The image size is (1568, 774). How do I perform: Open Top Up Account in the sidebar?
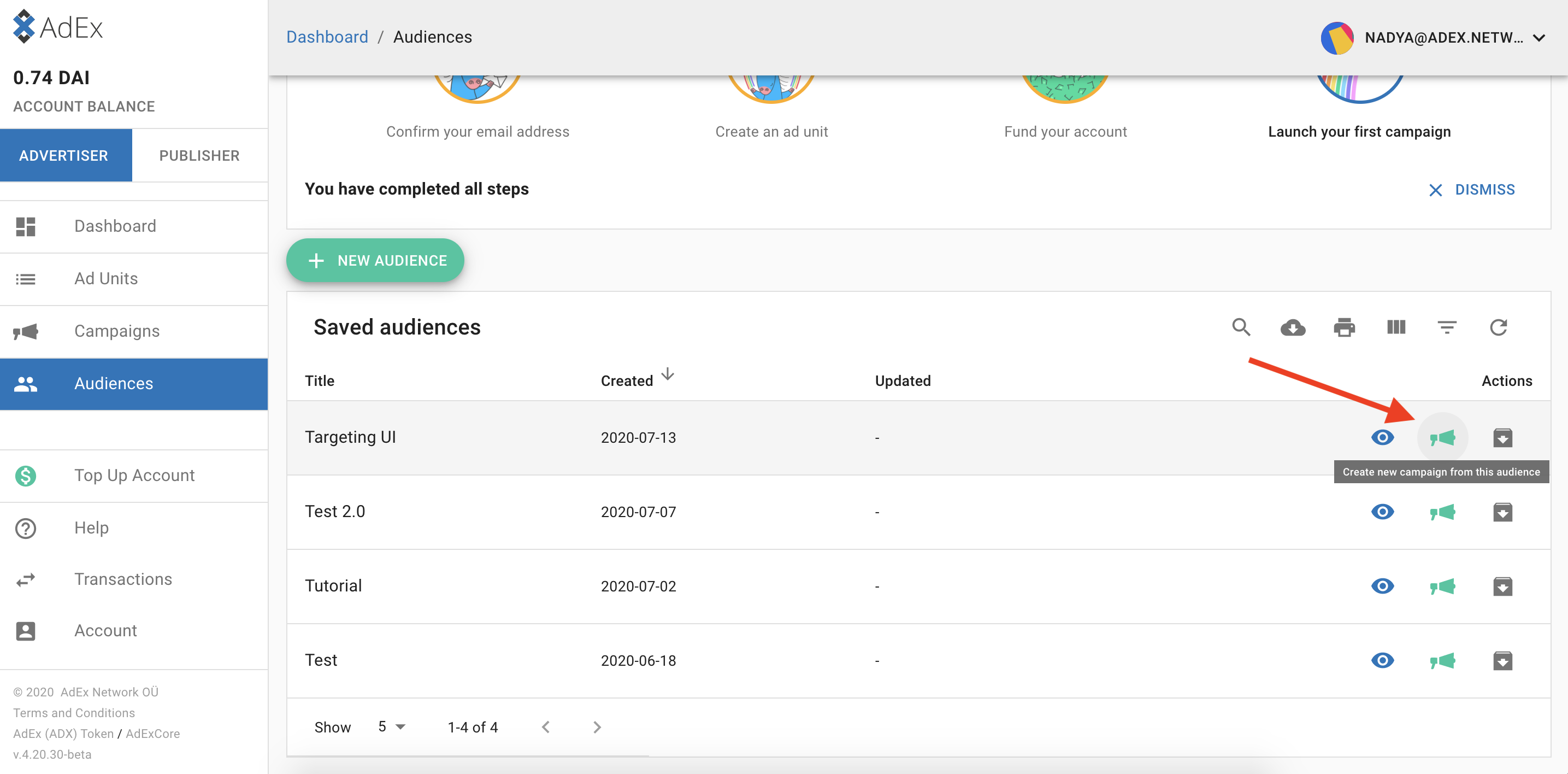pos(134,476)
